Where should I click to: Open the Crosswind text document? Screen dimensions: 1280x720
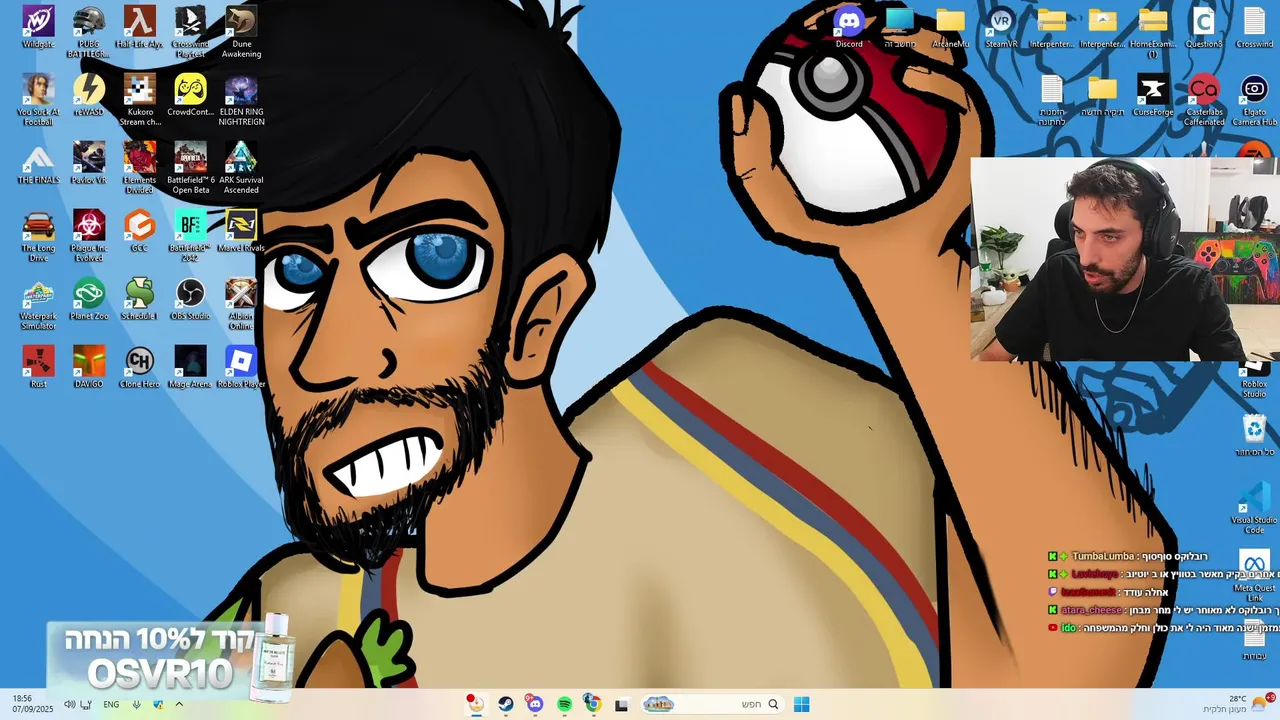point(1254,27)
